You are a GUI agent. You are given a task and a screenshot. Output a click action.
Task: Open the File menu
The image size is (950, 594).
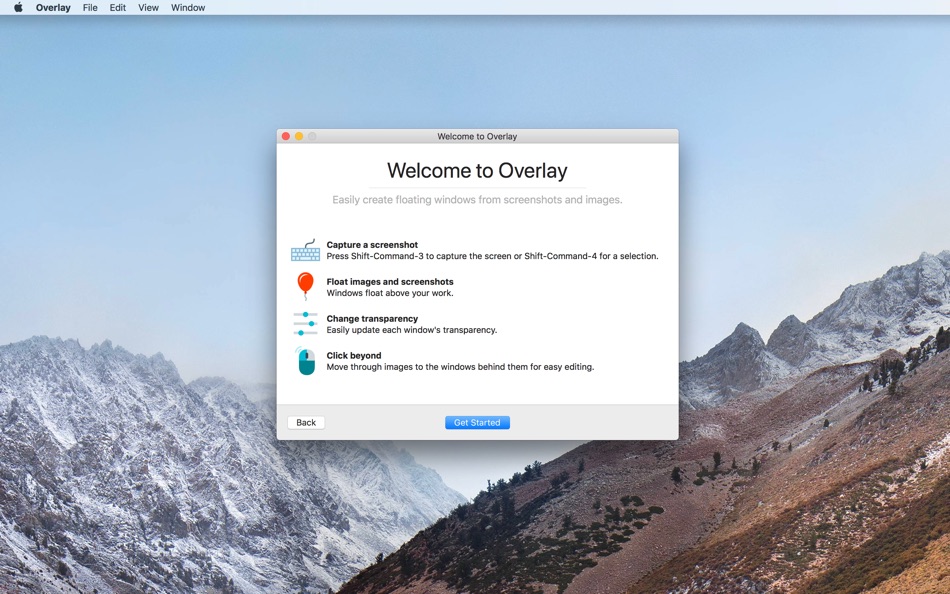pos(90,7)
